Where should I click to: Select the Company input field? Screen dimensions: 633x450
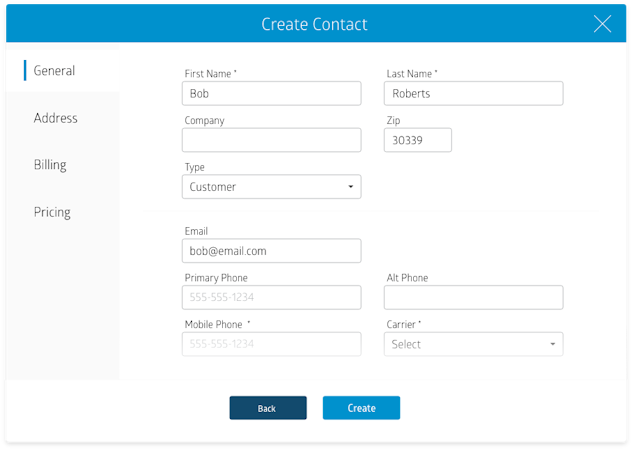tap(271, 140)
